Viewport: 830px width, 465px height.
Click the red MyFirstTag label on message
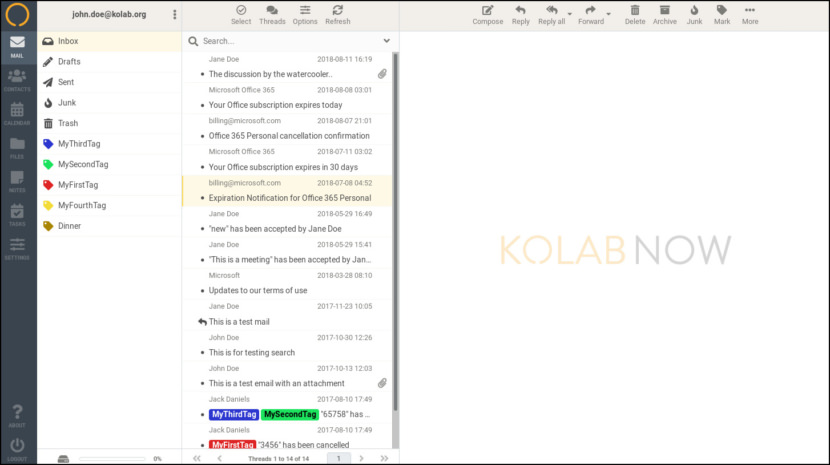[x=232, y=445]
